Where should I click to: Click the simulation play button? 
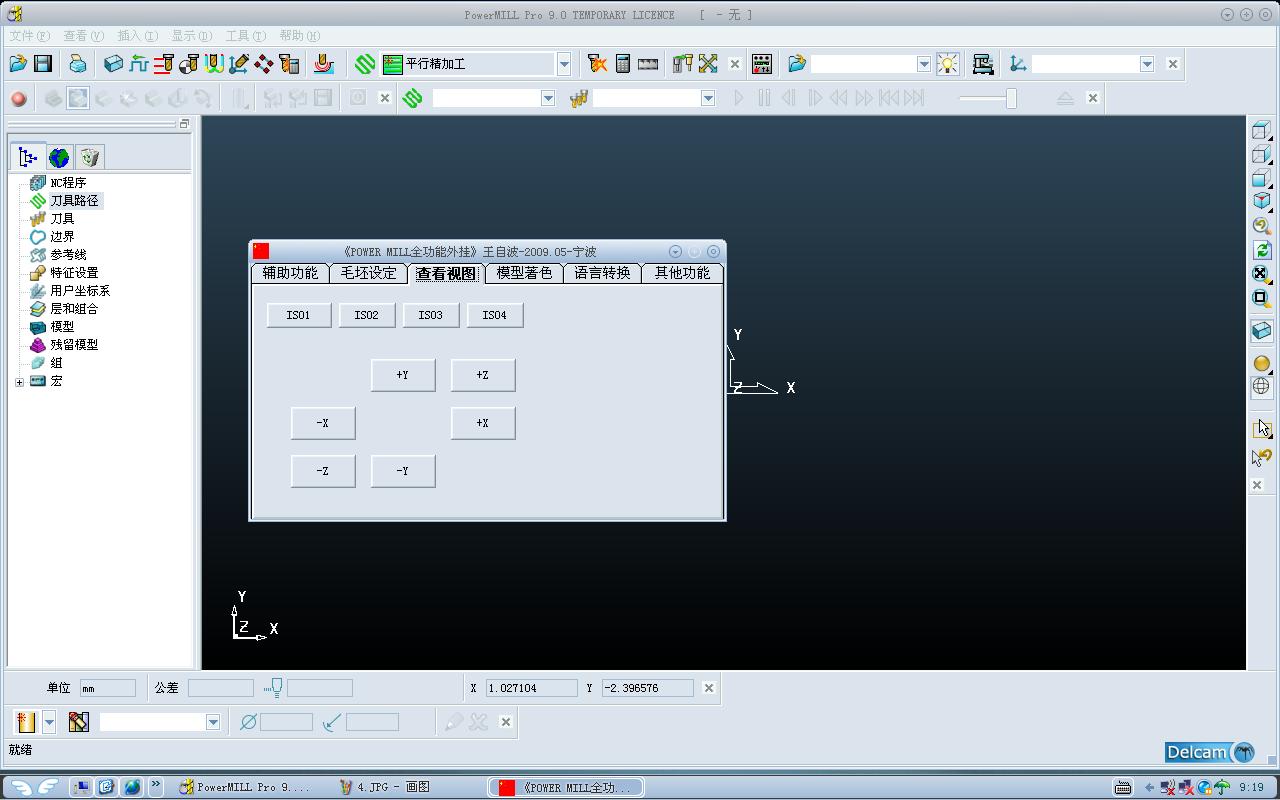pyautogui.click(x=739, y=98)
